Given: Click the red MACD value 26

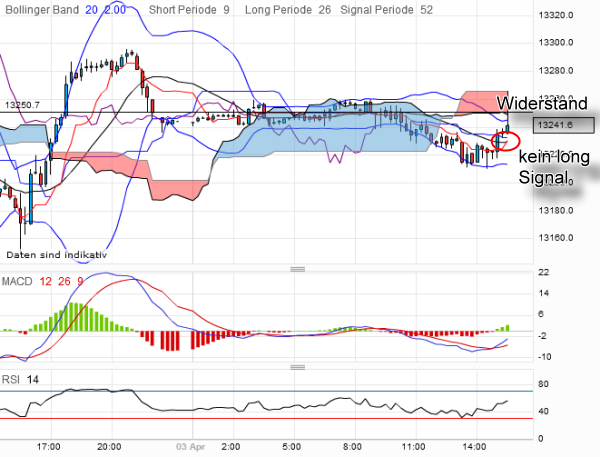Looking at the screenshot, I should 64,282.
